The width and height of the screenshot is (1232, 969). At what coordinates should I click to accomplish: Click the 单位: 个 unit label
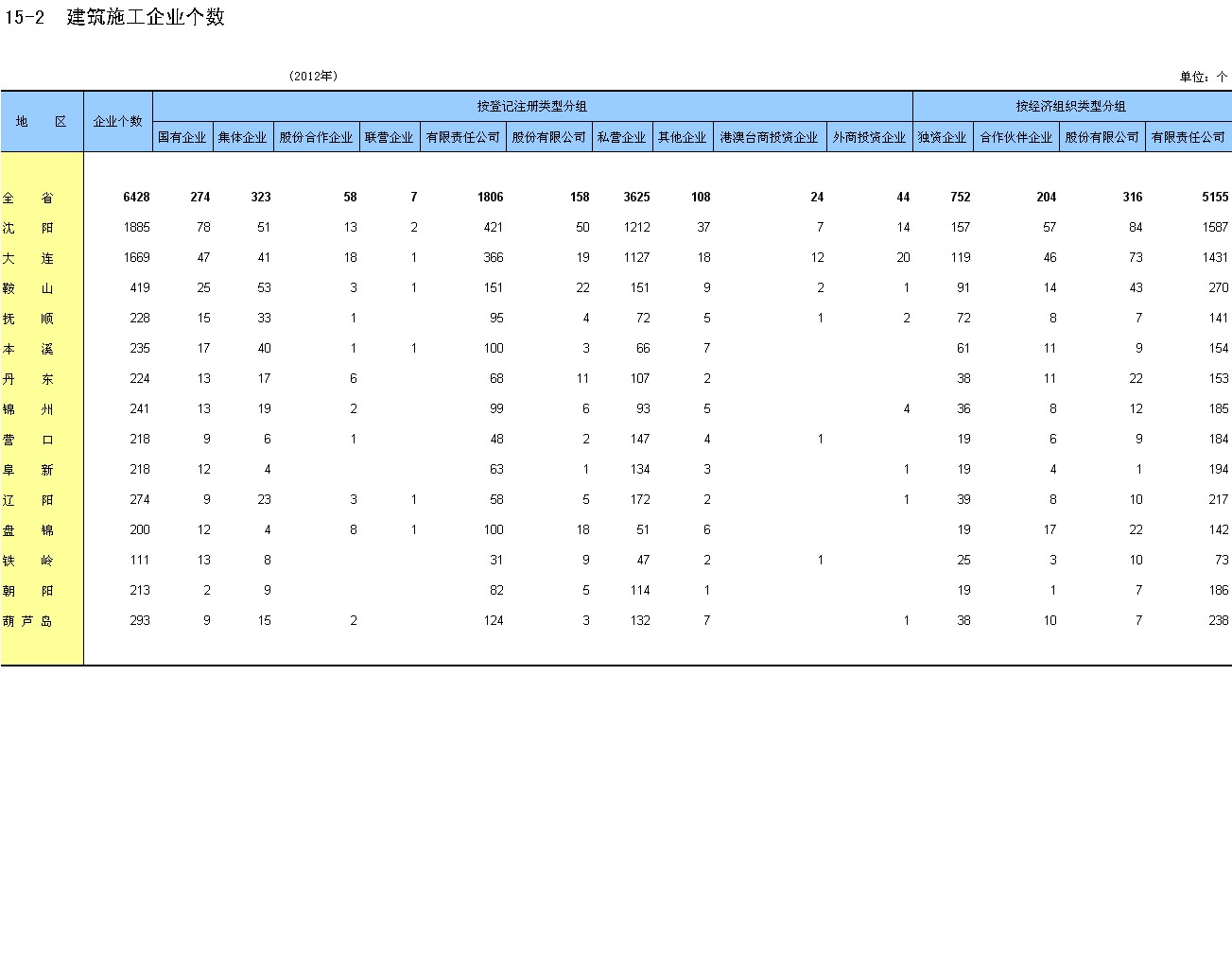click(1203, 77)
